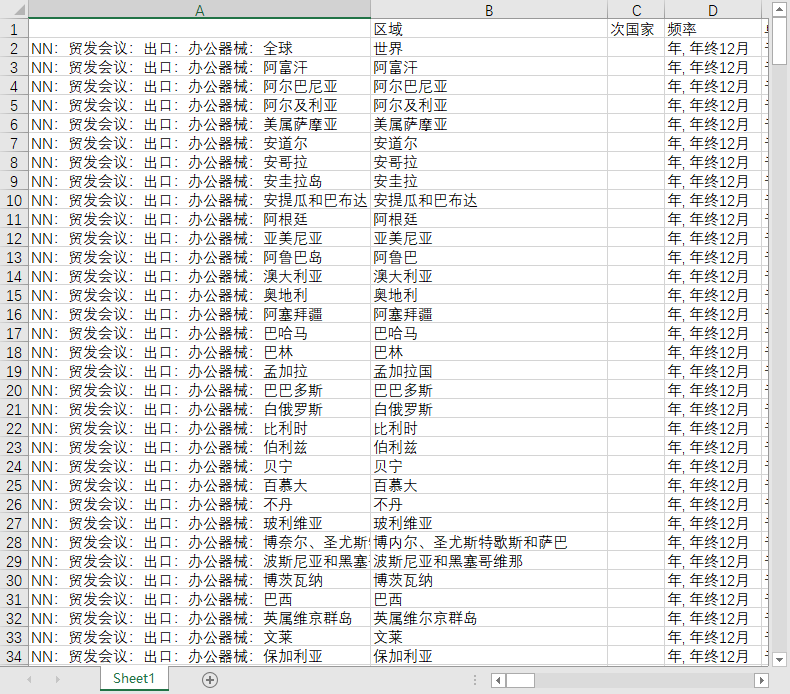
Task: Select column B cell '波斯尼亚和黑塞哥维那'
Action: point(489,561)
